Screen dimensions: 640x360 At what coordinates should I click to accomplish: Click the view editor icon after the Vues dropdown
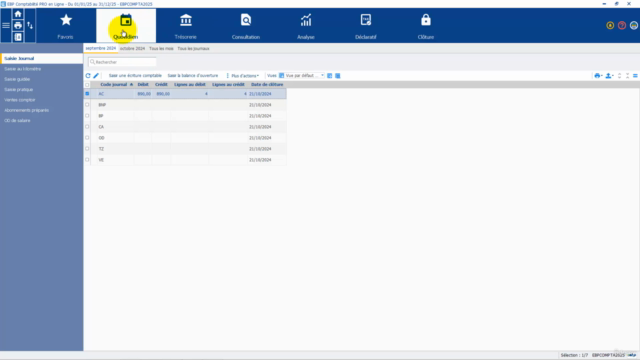pyautogui.click(x=330, y=76)
